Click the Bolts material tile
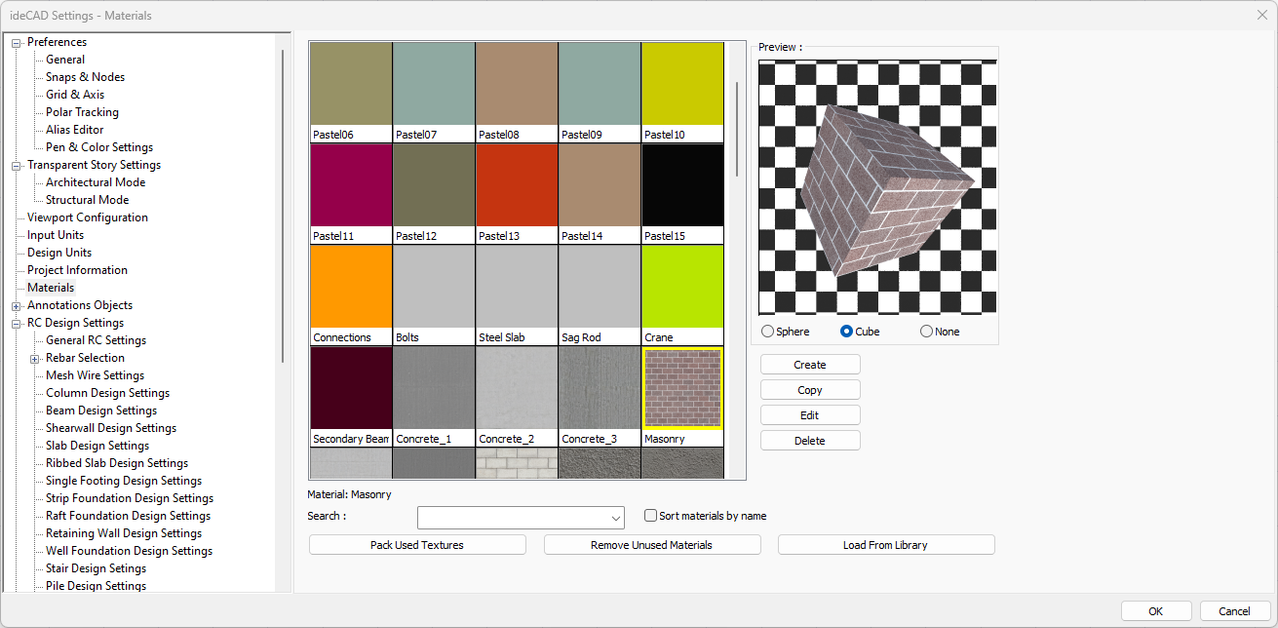Image resolution: width=1278 pixels, height=628 pixels. point(433,287)
